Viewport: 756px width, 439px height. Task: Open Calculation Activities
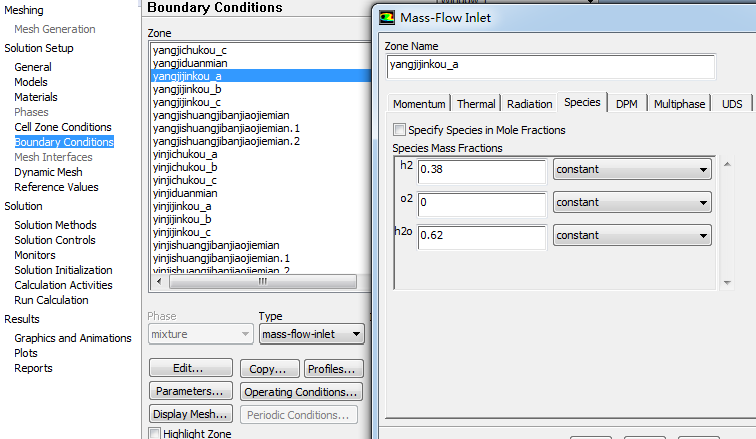tap(63, 285)
